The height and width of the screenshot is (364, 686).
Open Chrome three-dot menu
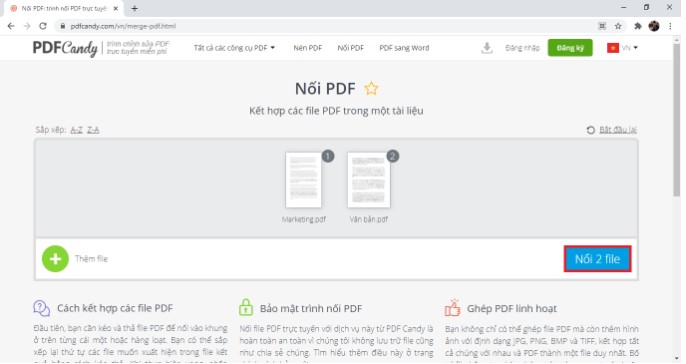[x=670, y=26]
